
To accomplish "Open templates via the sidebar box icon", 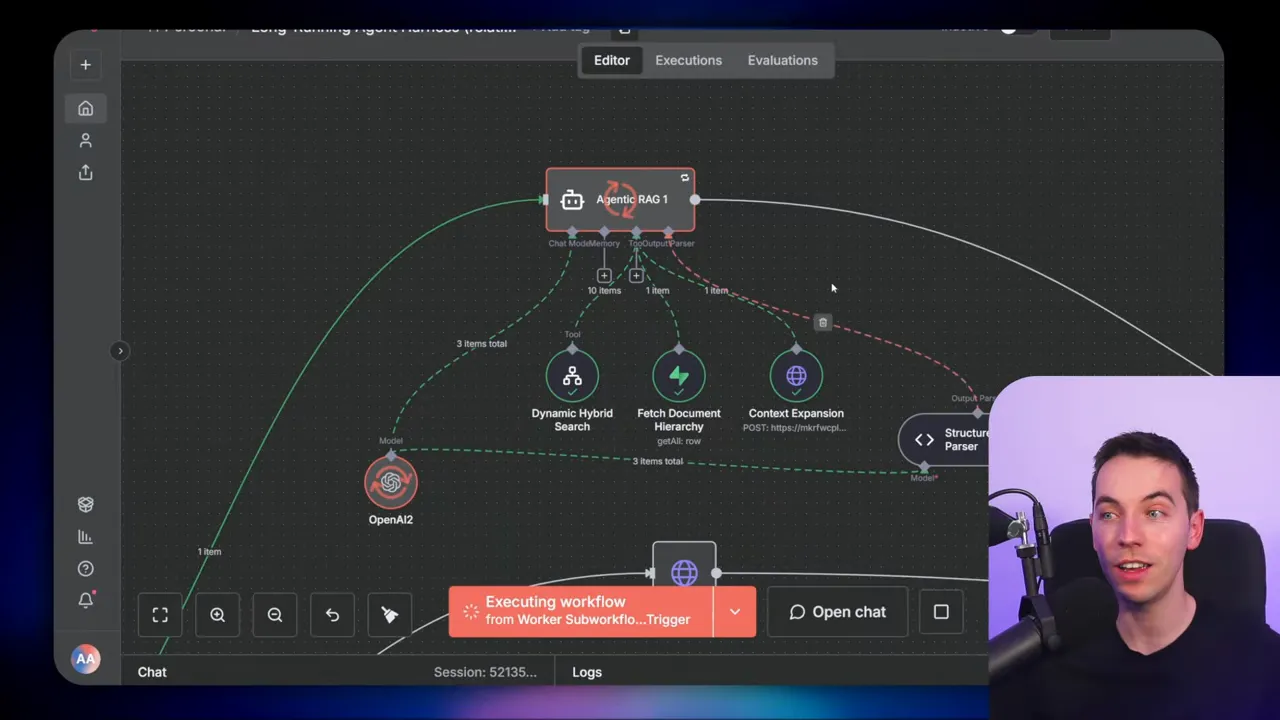I will coord(85,504).
